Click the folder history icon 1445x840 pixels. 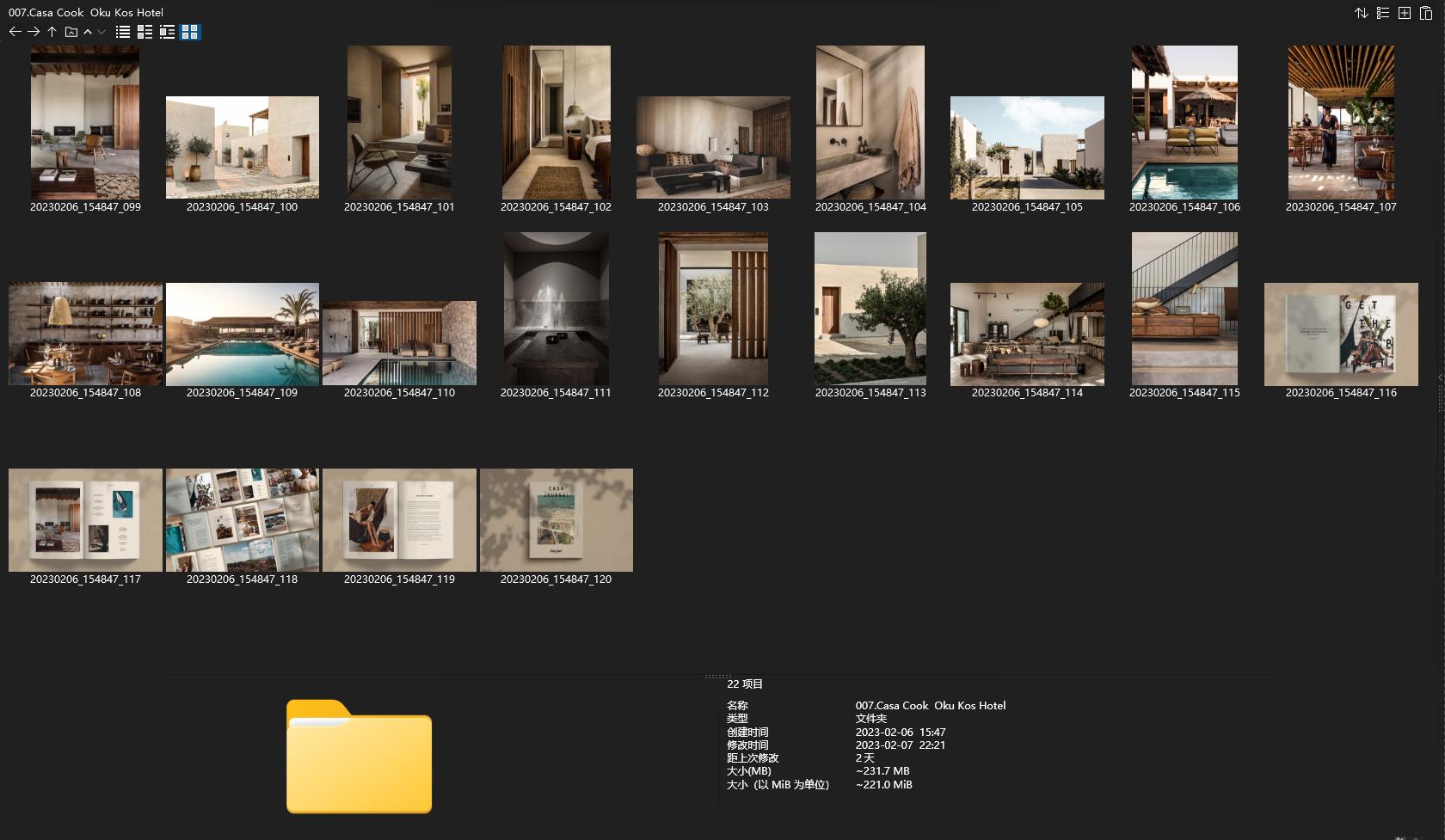pyautogui.click(x=71, y=32)
